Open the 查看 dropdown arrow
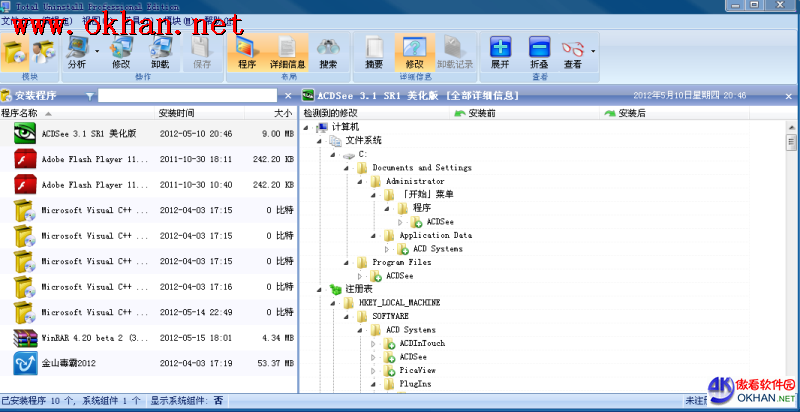 pos(593,51)
